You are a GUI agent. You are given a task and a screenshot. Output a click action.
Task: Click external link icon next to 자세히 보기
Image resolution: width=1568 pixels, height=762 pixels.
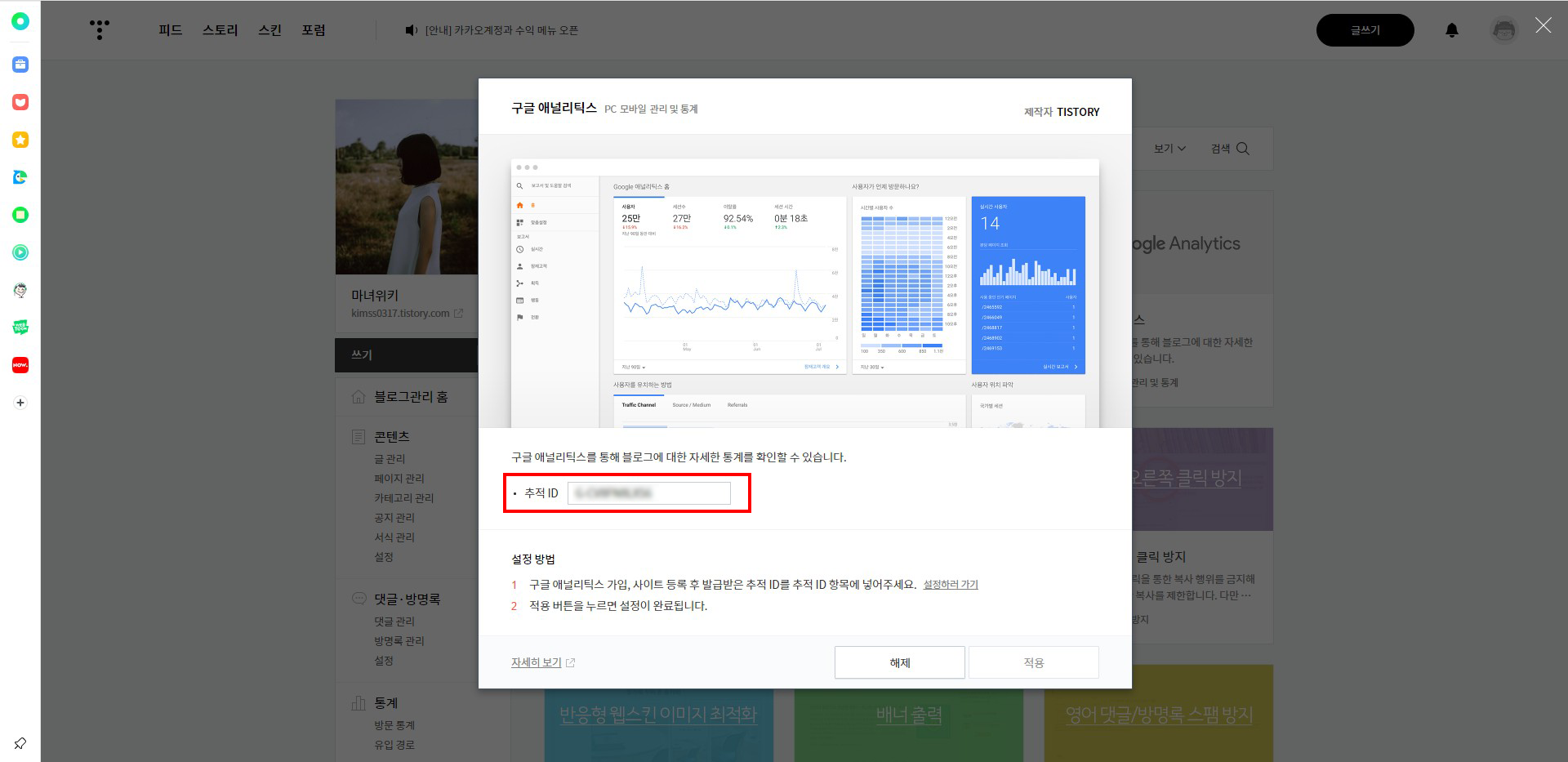pyautogui.click(x=570, y=663)
